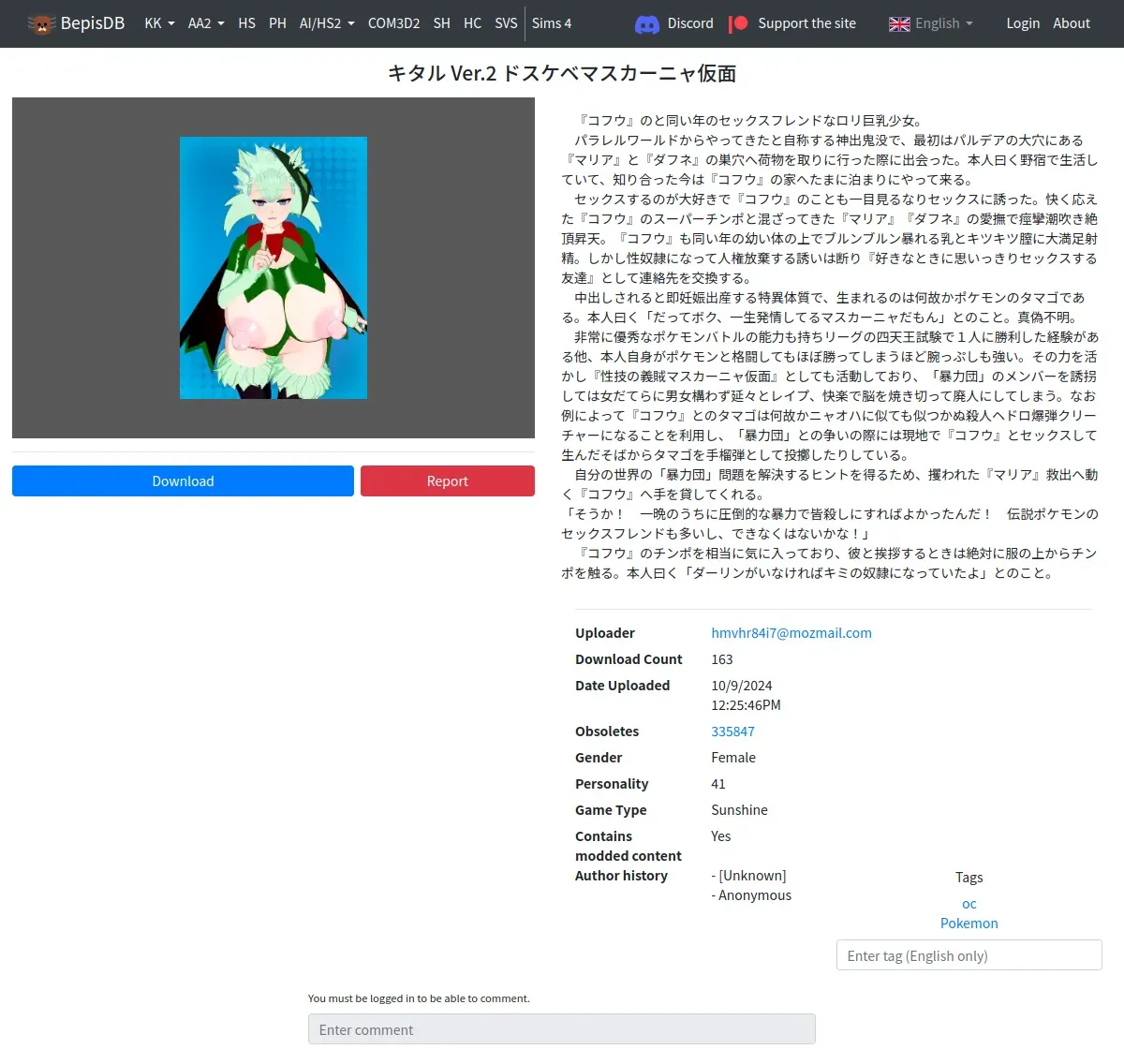The image size is (1124, 1064).
Task: Click the upload date 10/9/2024
Action: (x=742, y=686)
